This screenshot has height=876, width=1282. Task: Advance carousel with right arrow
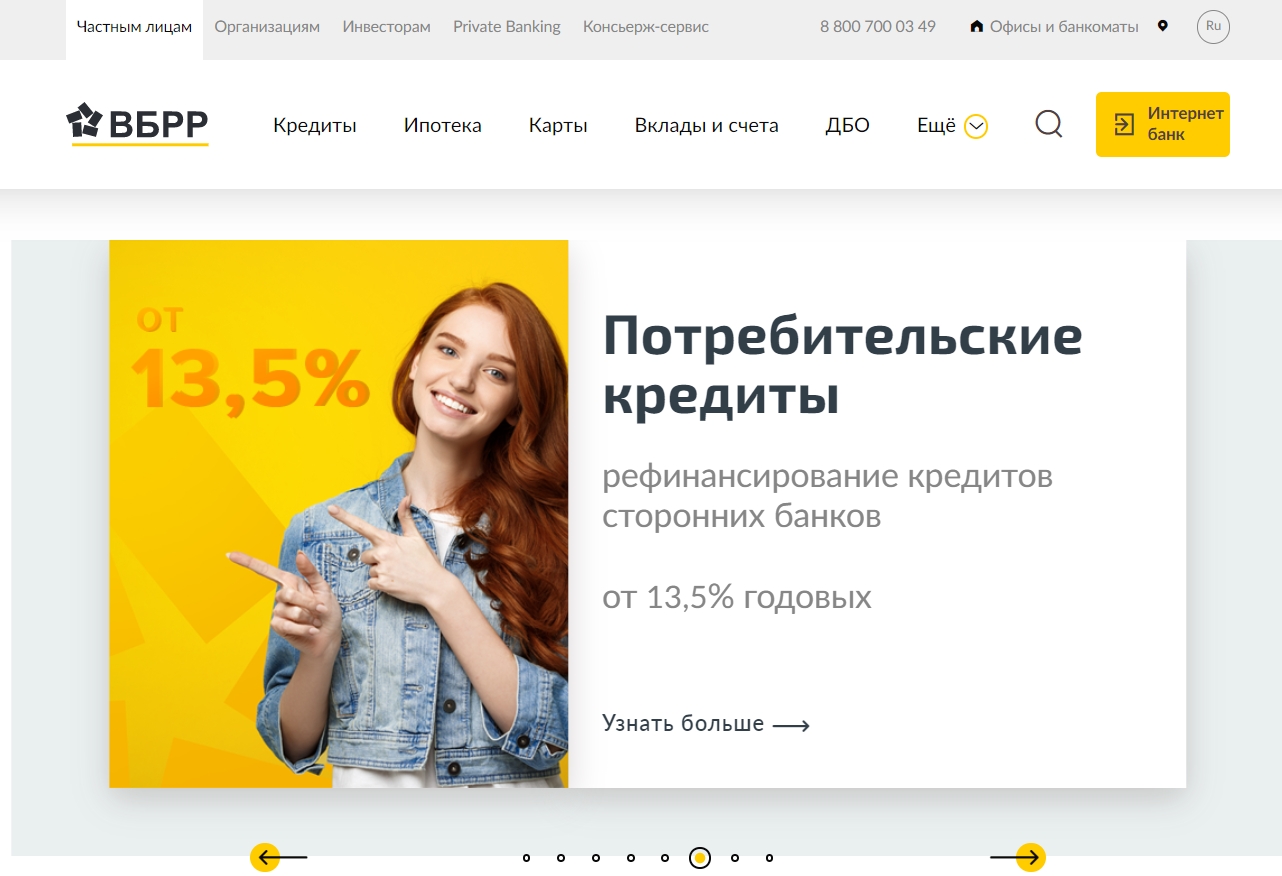click(x=1018, y=858)
